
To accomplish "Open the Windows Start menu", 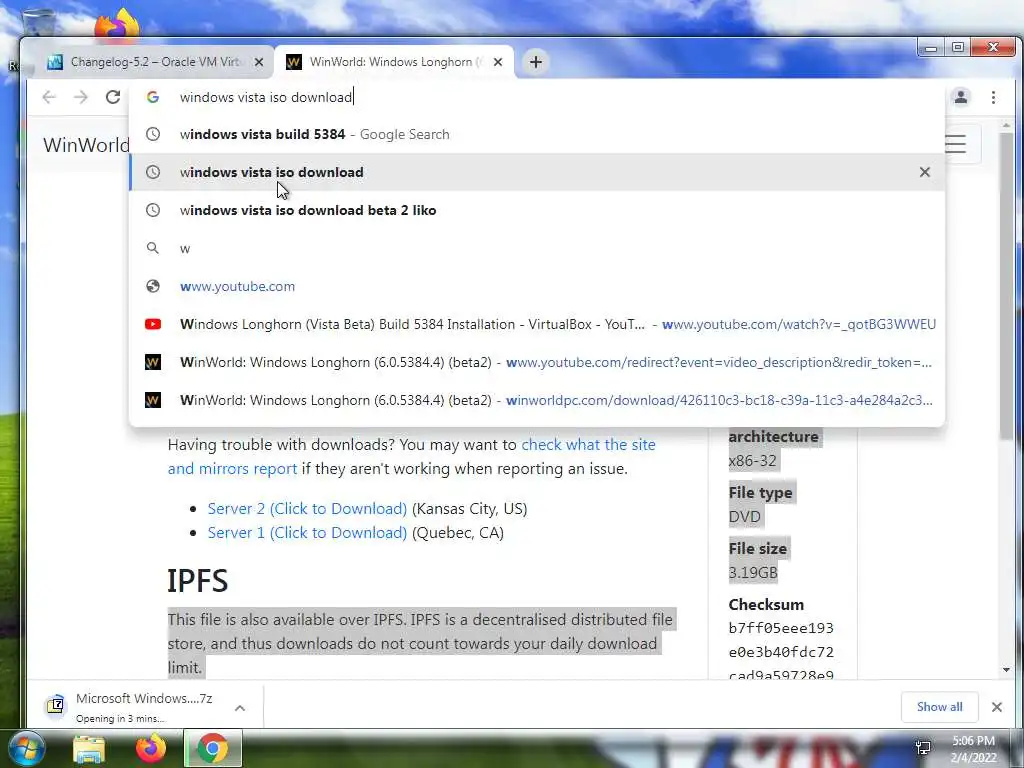I will point(25,748).
